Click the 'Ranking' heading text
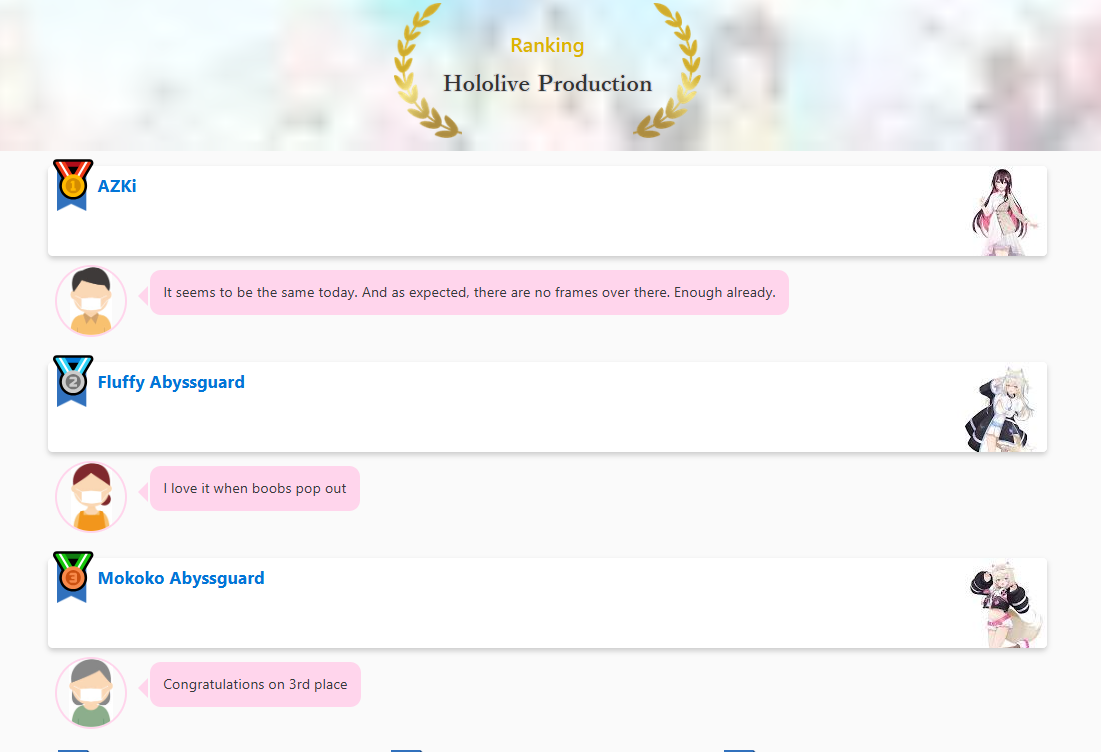This screenshot has width=1101, height=752. pos(547,46)
